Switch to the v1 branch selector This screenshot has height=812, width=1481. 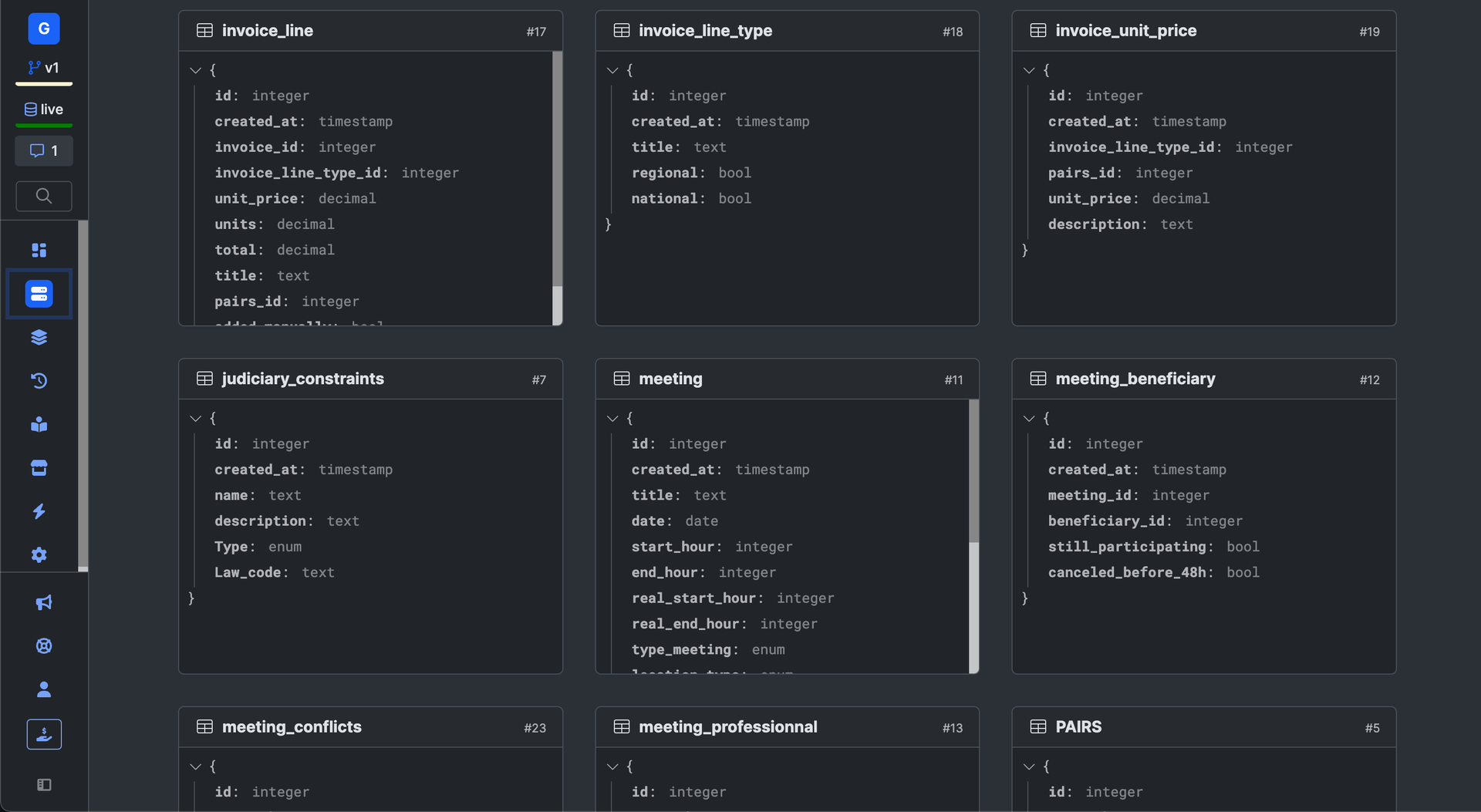click(44, 68)
